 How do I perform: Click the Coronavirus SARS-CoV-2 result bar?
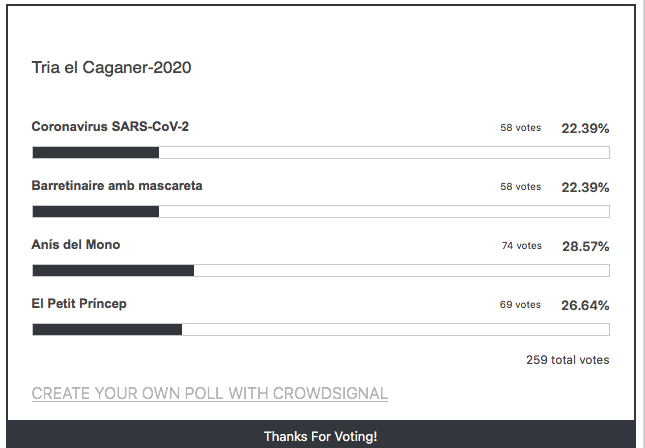point(320,153)
